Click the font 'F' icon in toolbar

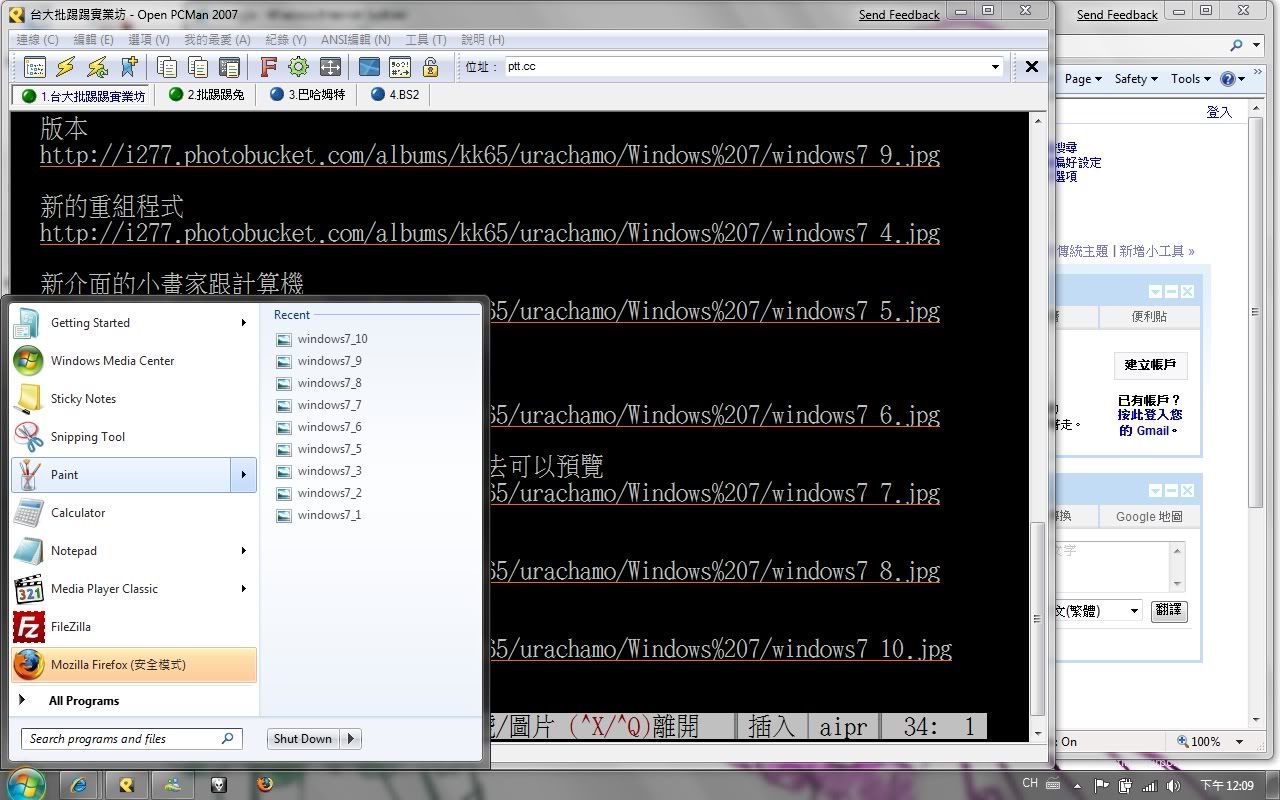[268, 67]
